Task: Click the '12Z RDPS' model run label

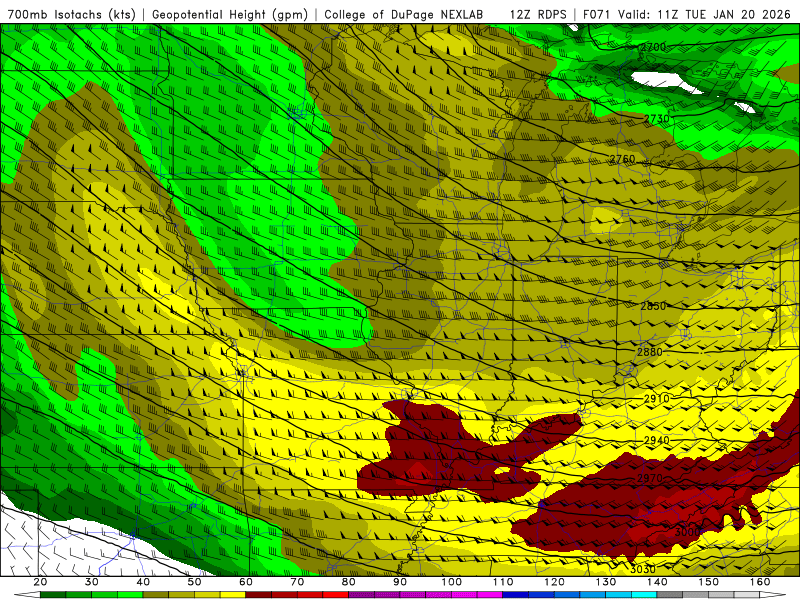Action: coord(538,14)
